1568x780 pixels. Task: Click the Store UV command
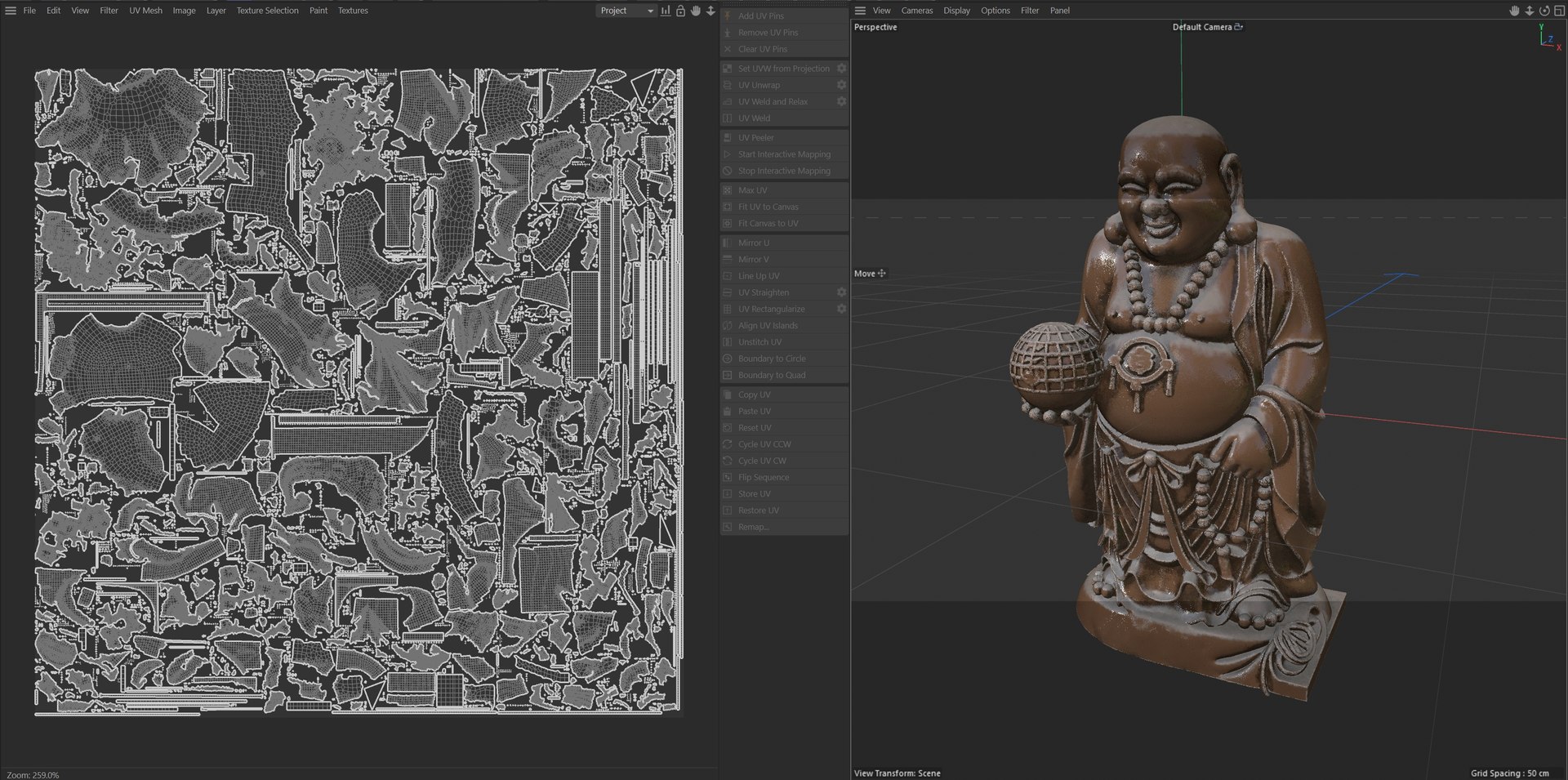[784, 494]
